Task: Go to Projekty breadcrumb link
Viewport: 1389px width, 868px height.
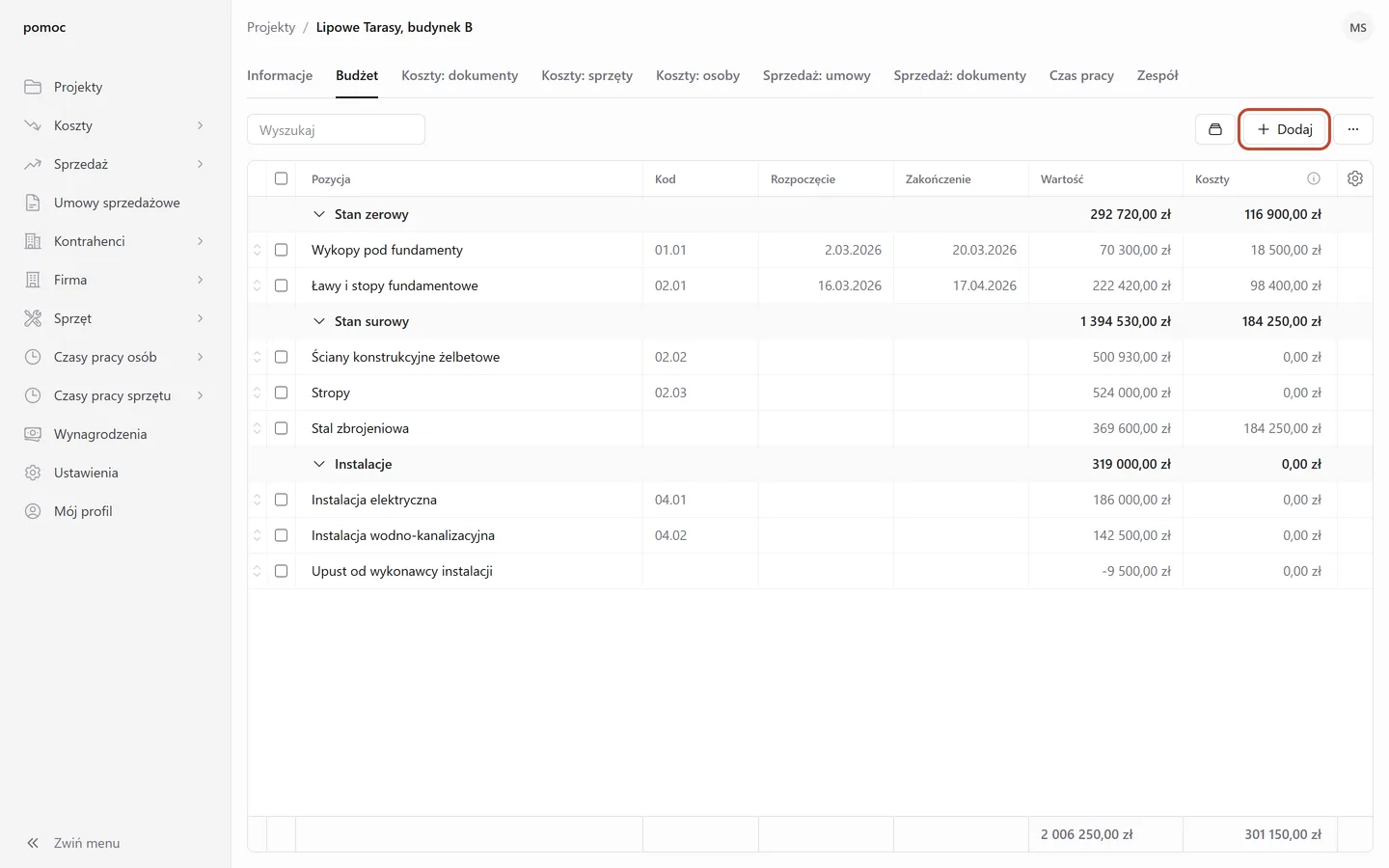Action: coord(271,27)
